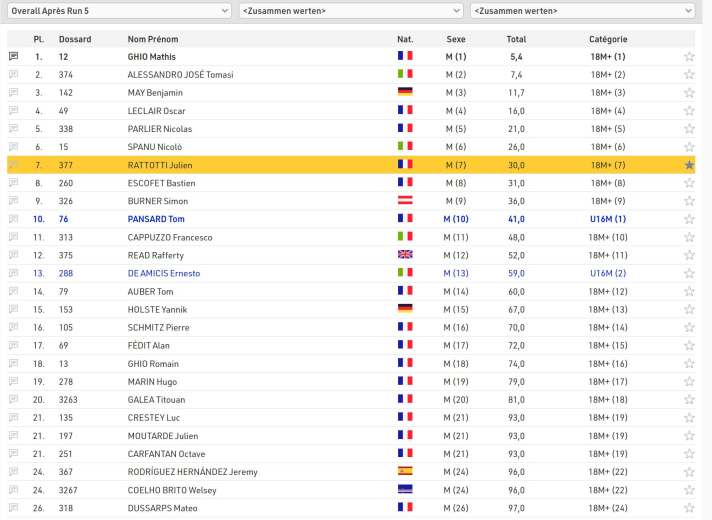Open the middle 'Zusammen werten' dropdown
Screen dimensions: 712x520
pos(351,11)
